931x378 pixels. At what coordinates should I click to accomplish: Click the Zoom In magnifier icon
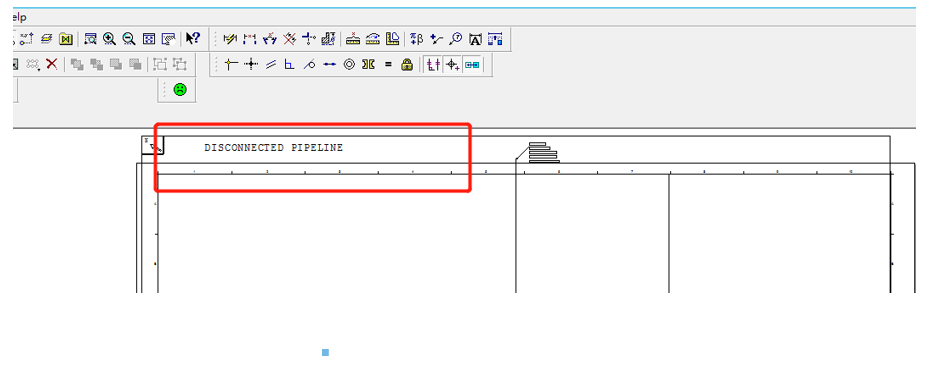[x=109, y=39]
